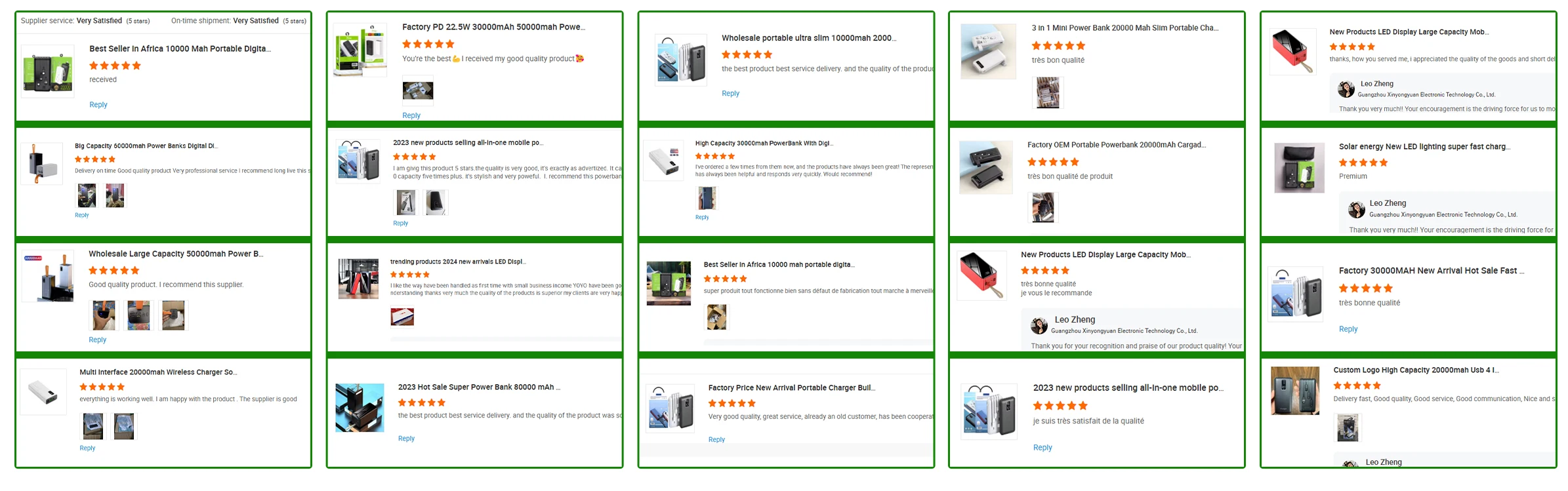Open 3 in 1 Mini Power Bank product image
Viewport: 1568px width, 491px height.
point(988,51)
